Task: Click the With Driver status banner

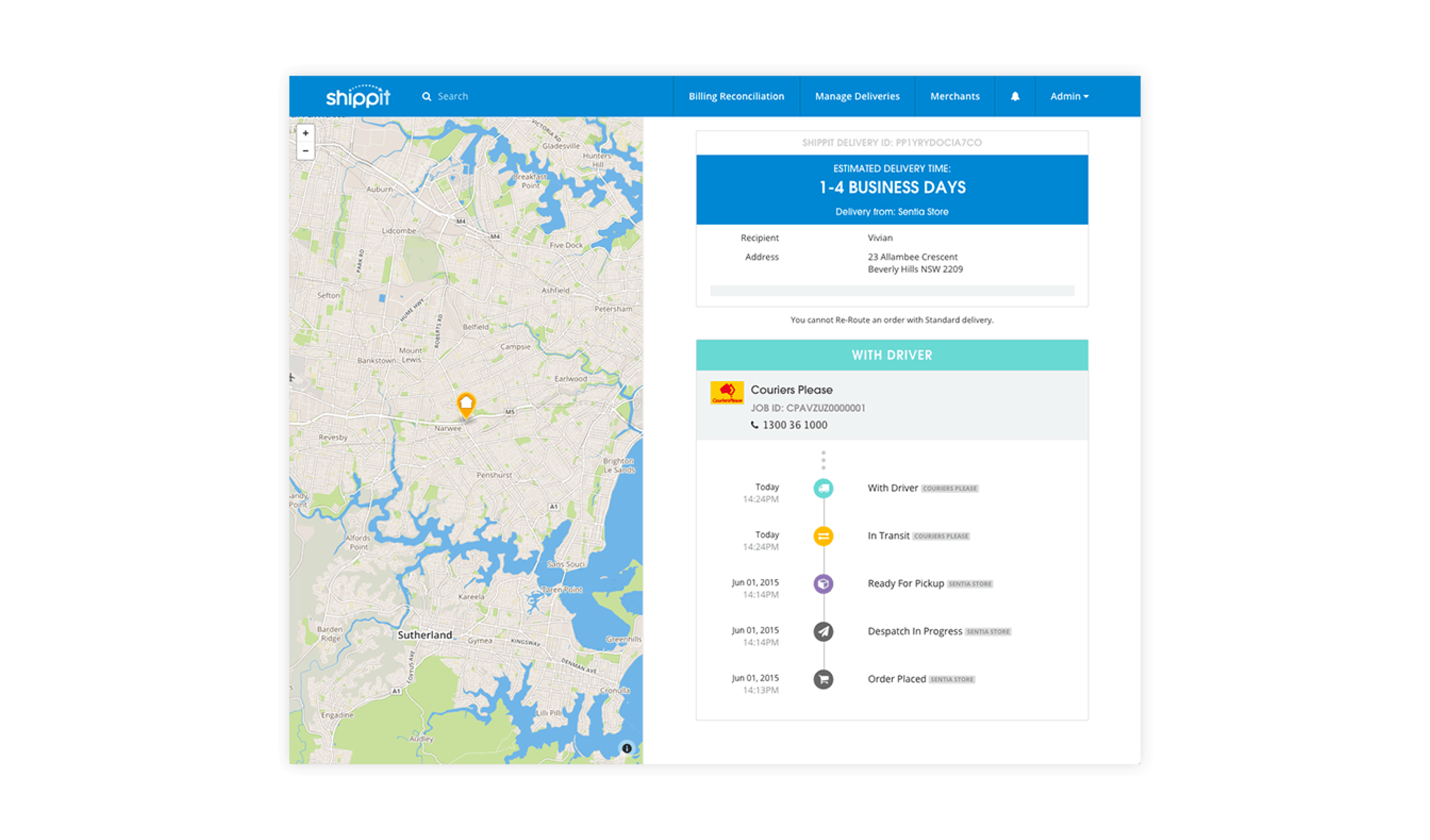Action: tap(892, 355)
